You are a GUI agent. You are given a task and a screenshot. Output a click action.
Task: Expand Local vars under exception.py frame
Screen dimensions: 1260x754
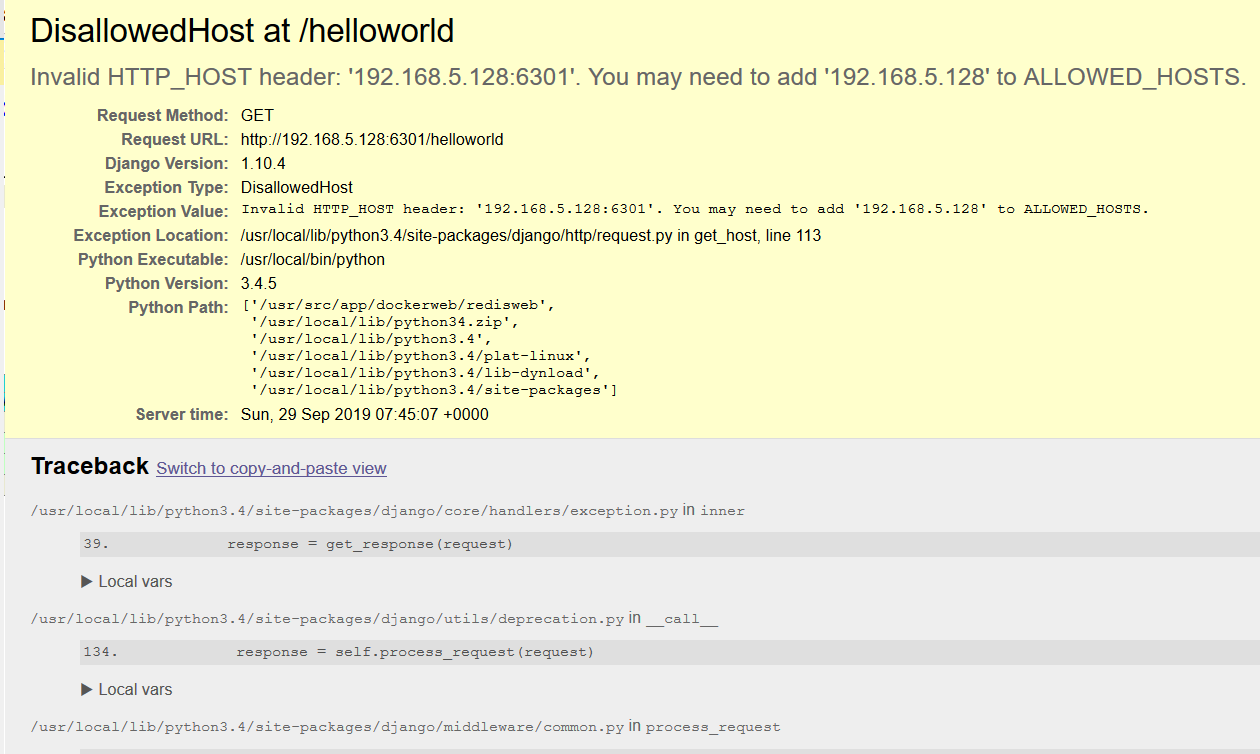(127, 581)
